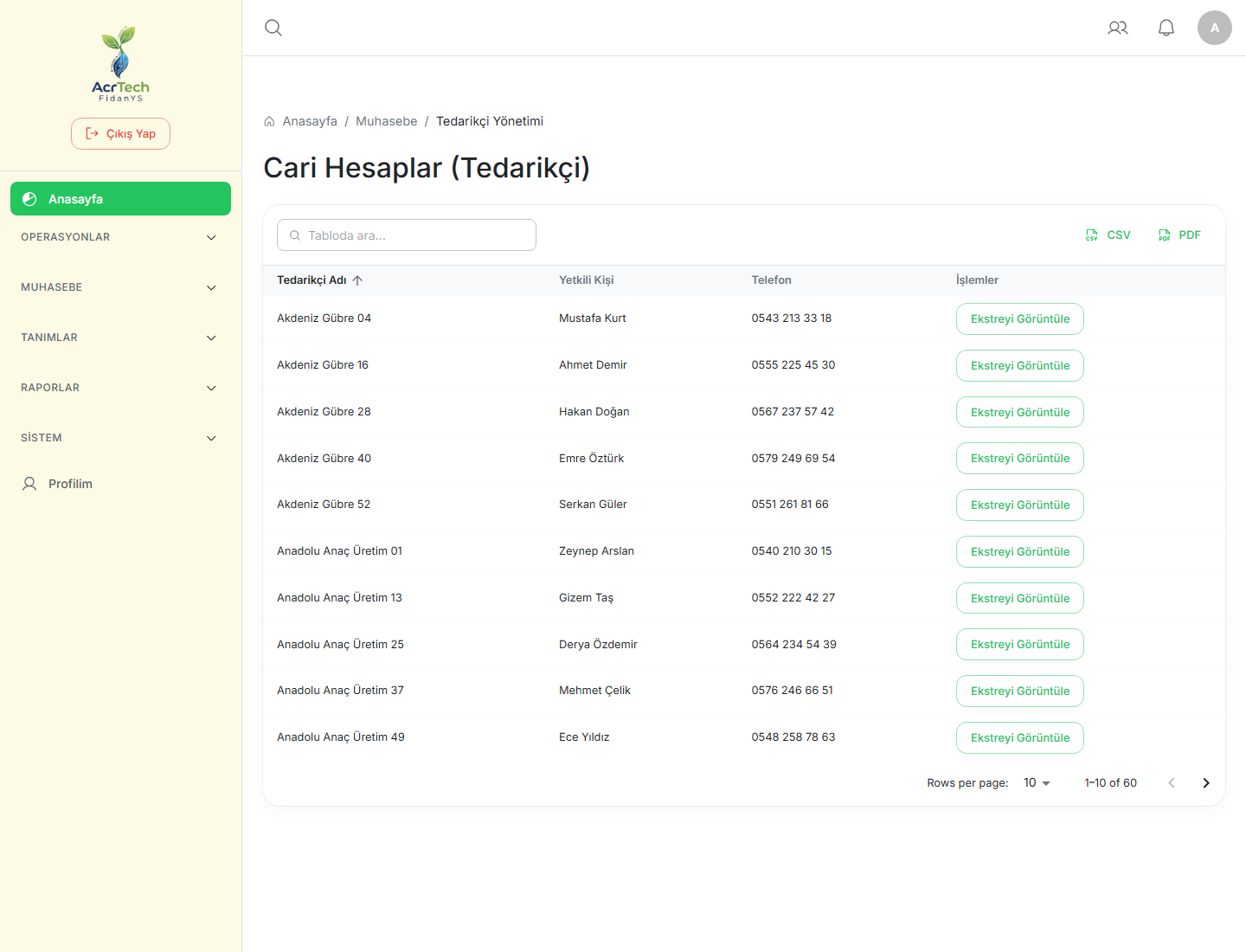Export the table as CSV
The height and width of the screenshot is (952, 1246).
tap(1108, 235)
